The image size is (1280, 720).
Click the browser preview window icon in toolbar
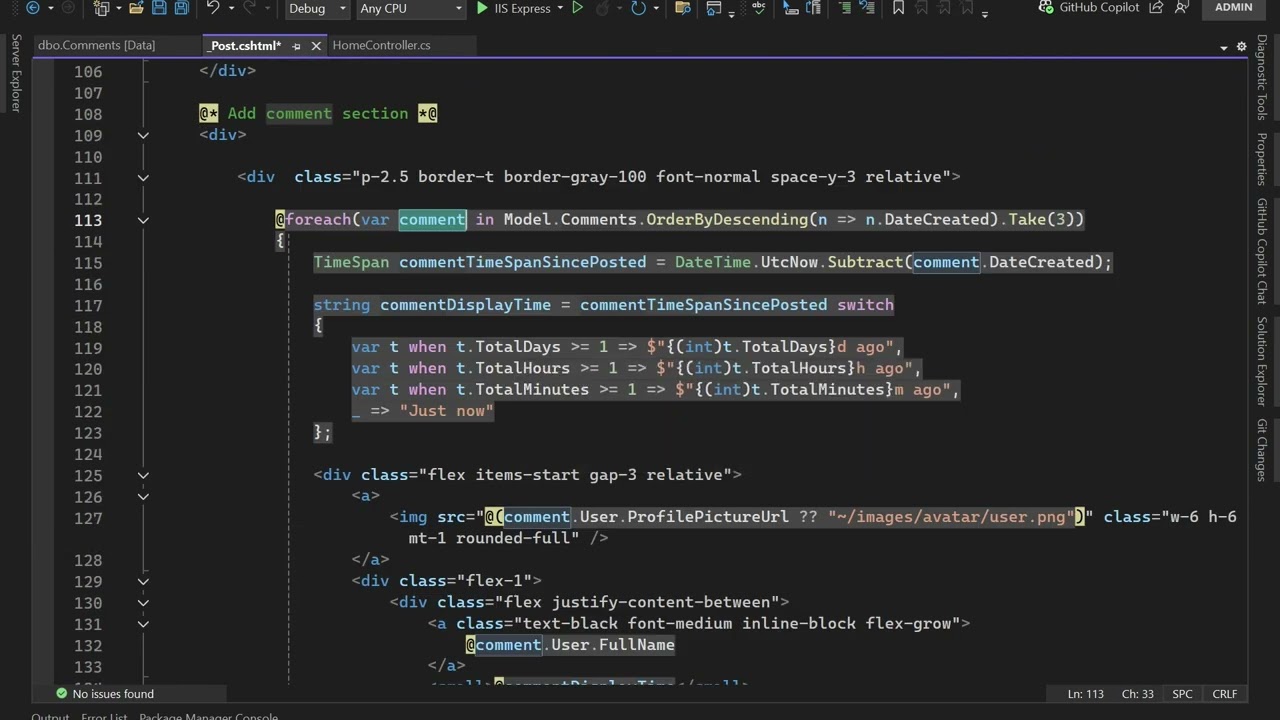(714, 8)
